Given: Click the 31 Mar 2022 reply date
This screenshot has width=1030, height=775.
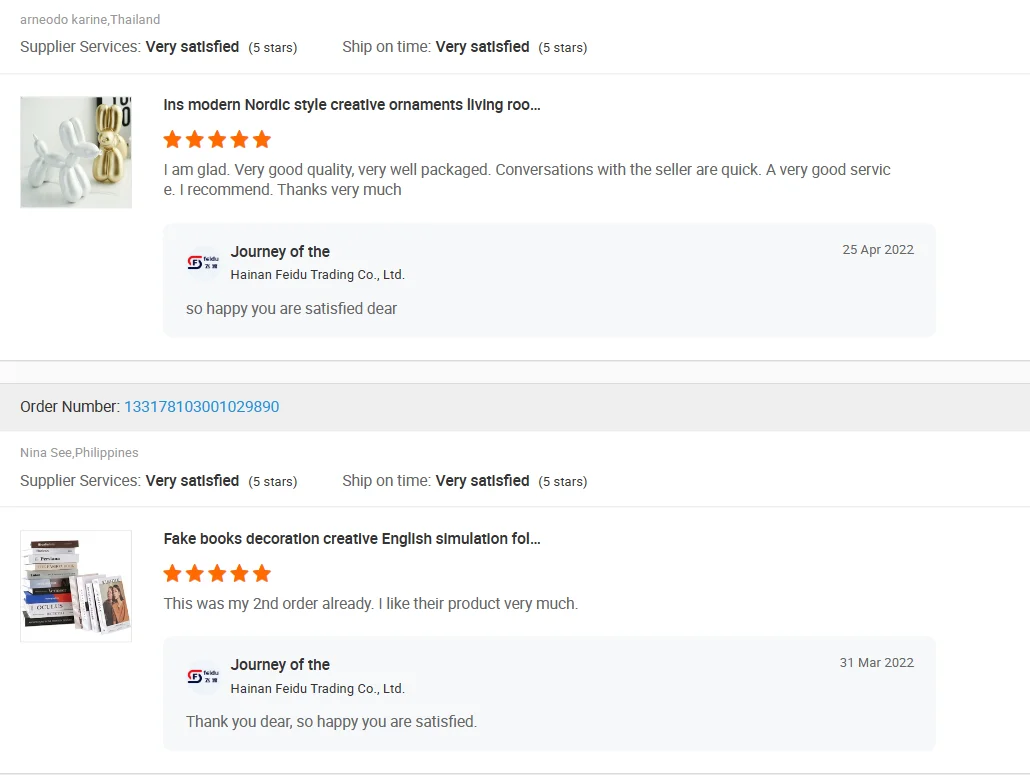Looking at the screenshot, I should pyautogui.click(x=876, y=663).
